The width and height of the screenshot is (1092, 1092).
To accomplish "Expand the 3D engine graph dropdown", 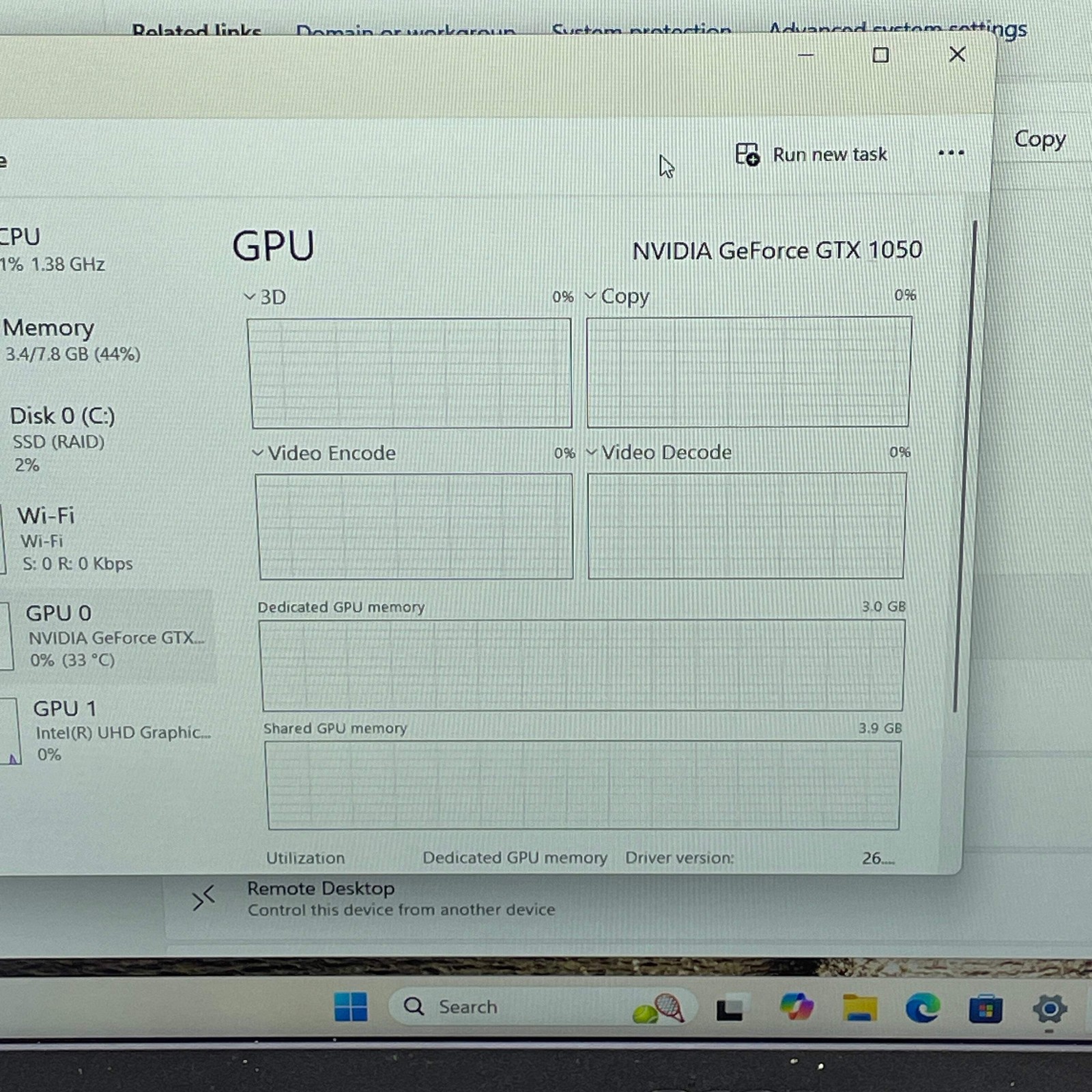I will pyautogui.click(x=249, y=297).
